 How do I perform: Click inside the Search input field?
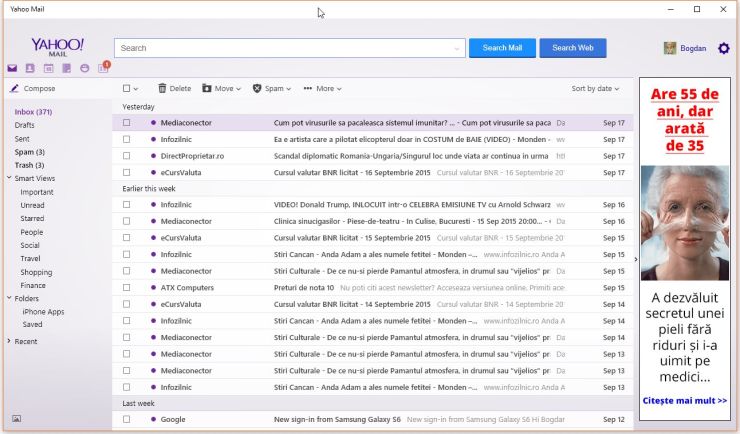point(290,48)
